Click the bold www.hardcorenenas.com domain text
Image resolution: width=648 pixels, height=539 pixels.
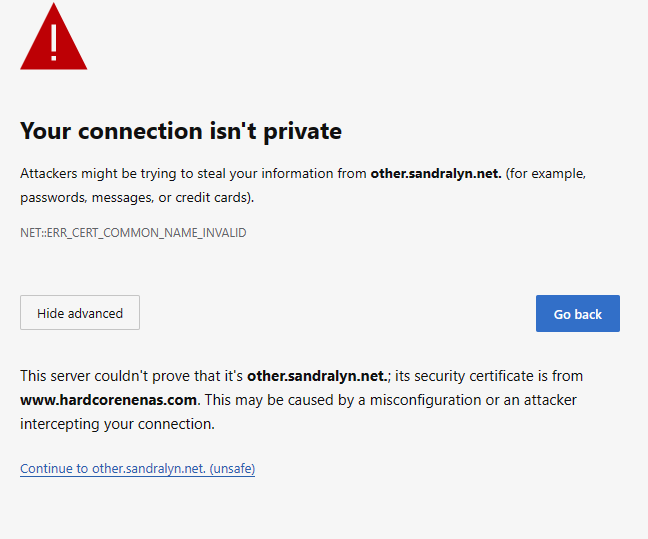coord(108,400)
